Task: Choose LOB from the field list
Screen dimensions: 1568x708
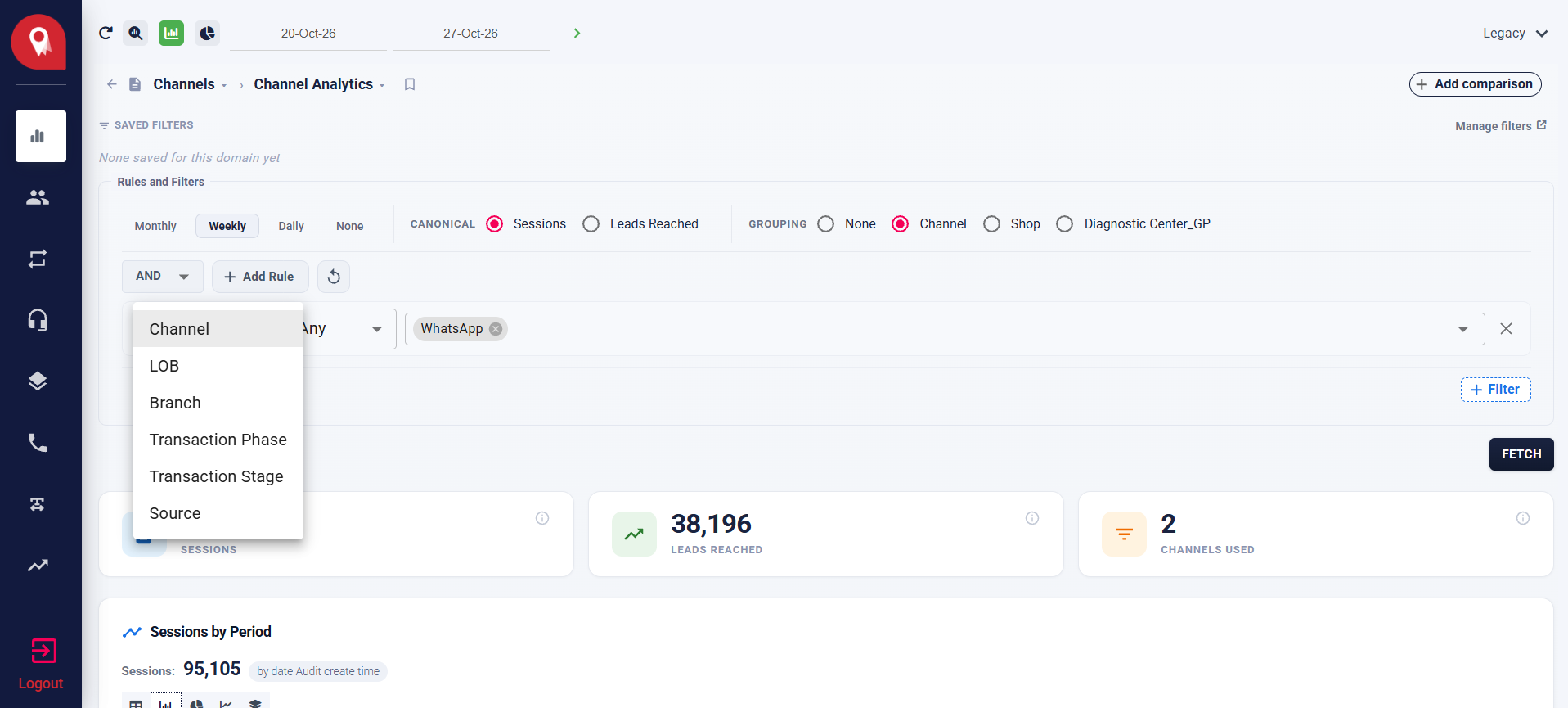Action: (x=218, y=366)
